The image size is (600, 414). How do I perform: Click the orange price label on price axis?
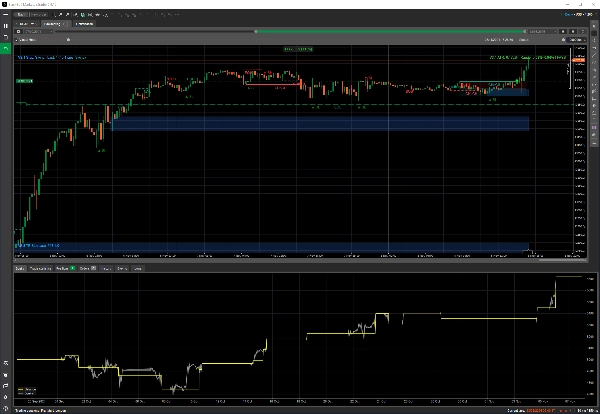pyautogui.click(x=579, y=60)
